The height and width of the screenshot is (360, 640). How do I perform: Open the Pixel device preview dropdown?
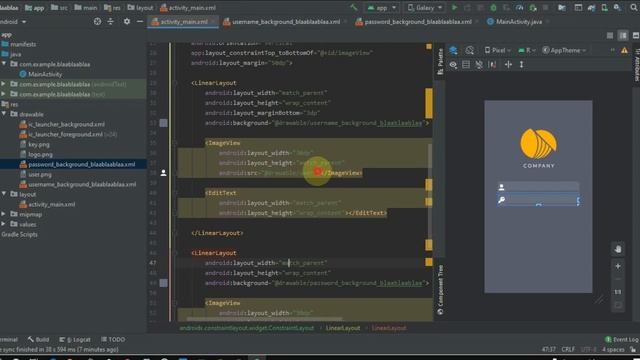498,50
